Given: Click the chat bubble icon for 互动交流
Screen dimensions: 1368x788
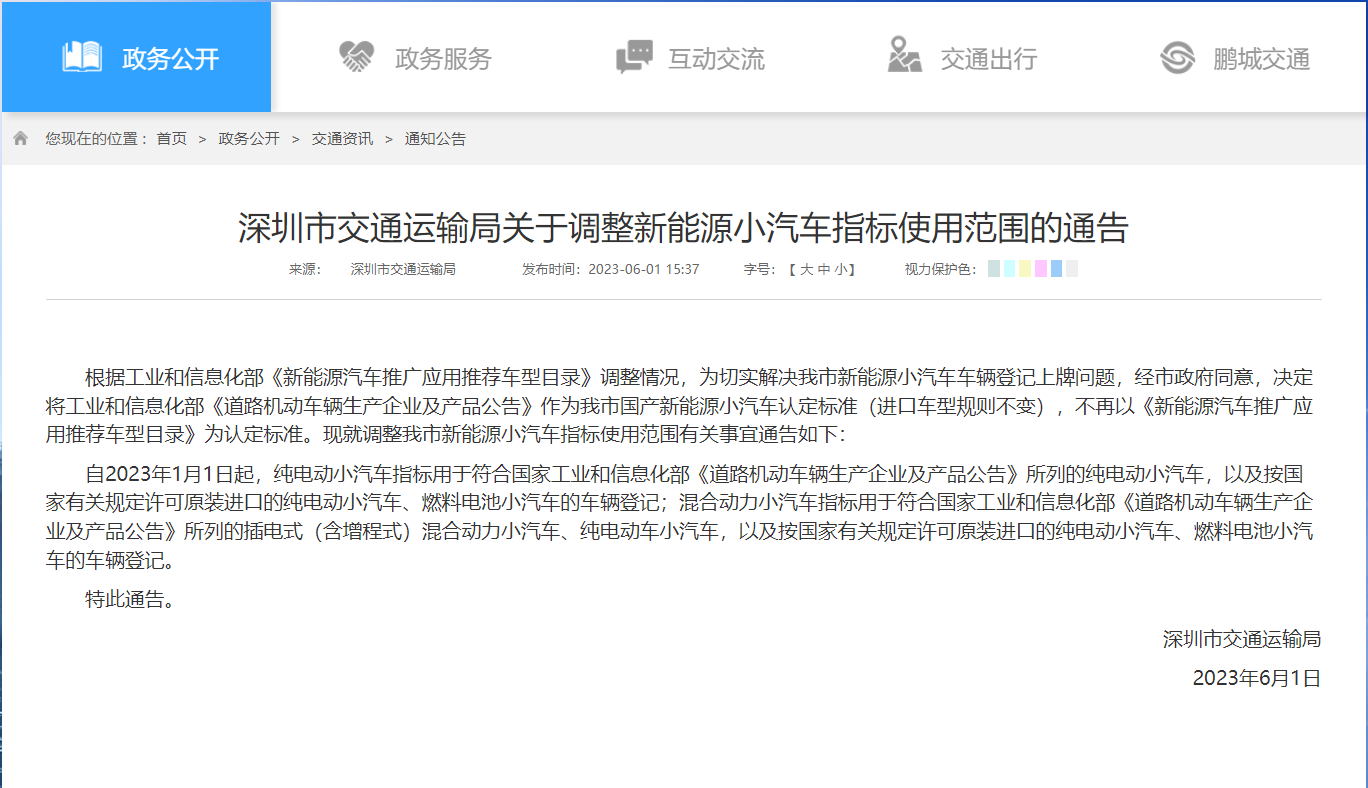Looking at the screenshot, I should (x=634, y=57).
